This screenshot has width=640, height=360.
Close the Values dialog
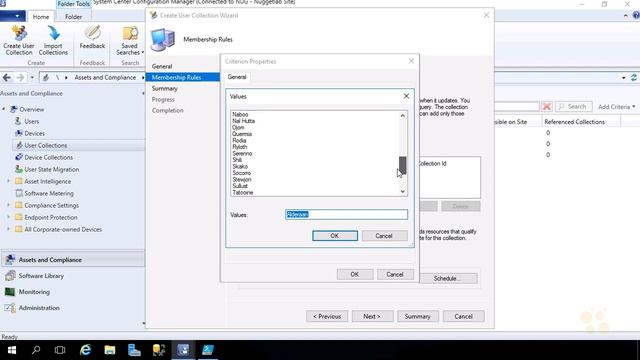point(406,96)
